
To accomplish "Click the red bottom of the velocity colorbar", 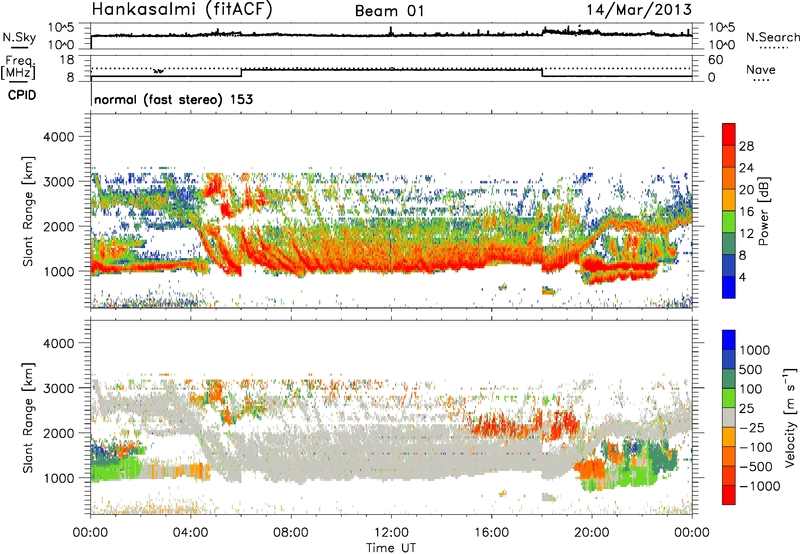I will click(x=729, y=495).
